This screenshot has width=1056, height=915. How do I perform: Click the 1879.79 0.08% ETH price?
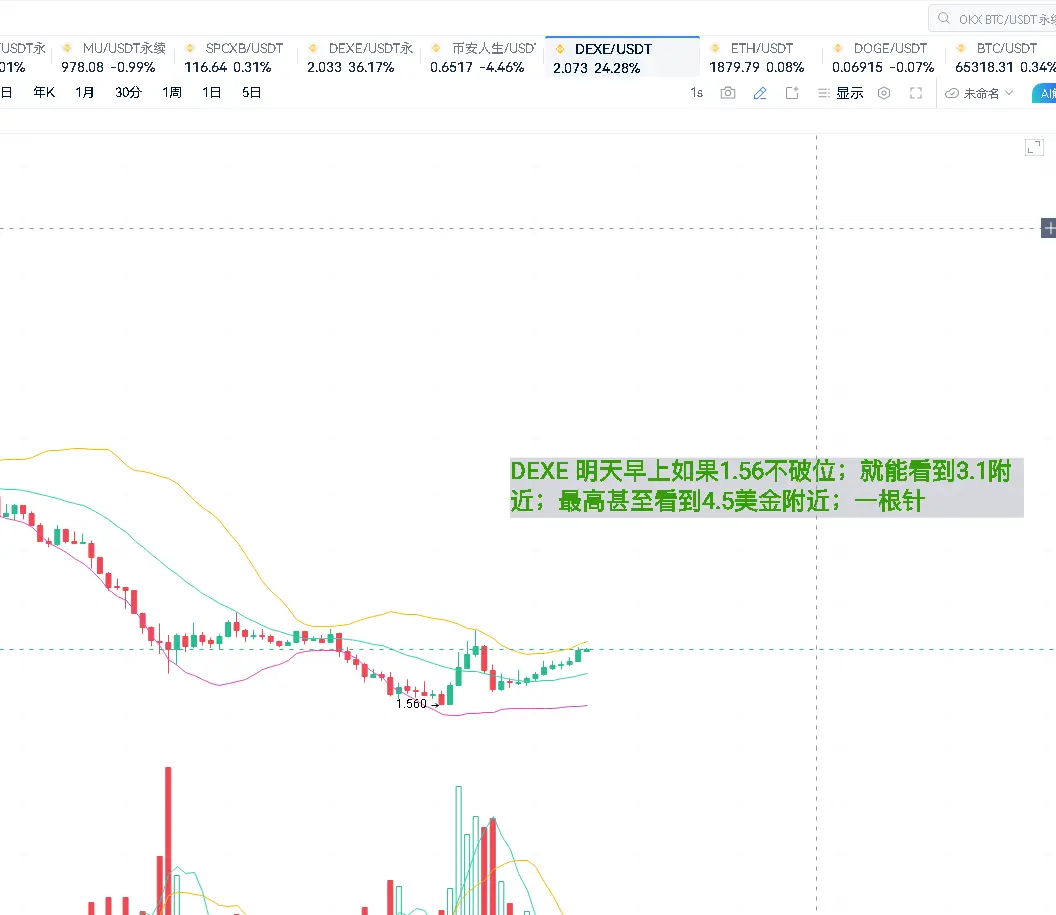click(x=756, y=67)
